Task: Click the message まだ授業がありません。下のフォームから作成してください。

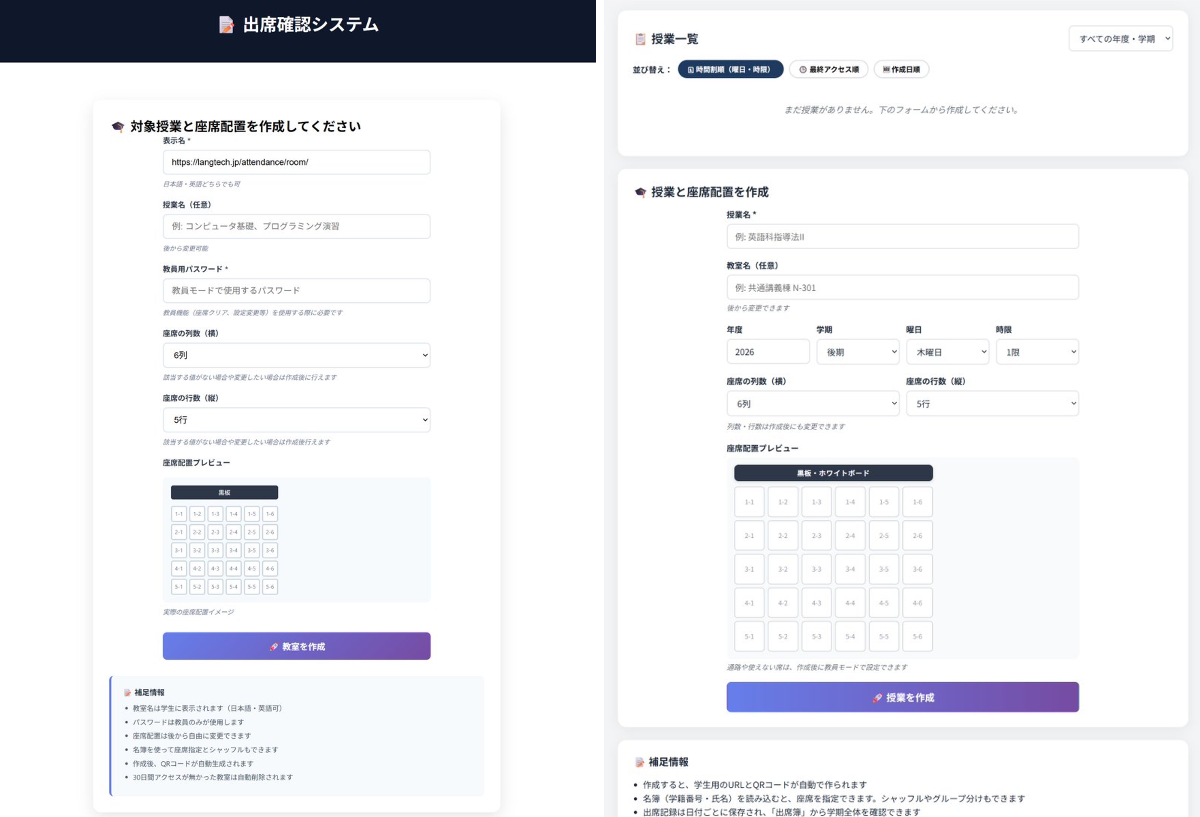Action: pyautogui.click(x=902, y=110)
